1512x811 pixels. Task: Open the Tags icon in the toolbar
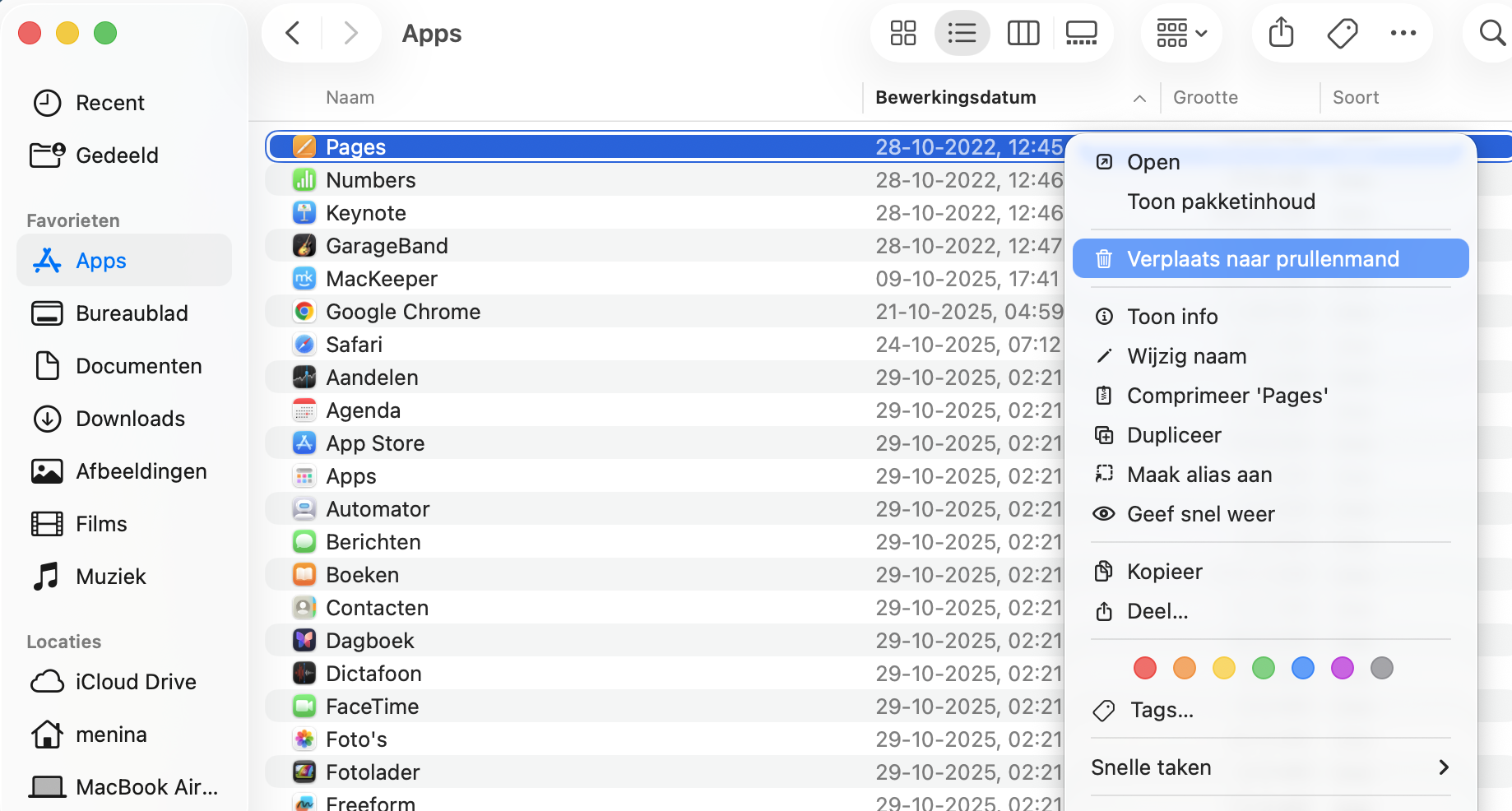(x=1342, y=33)
